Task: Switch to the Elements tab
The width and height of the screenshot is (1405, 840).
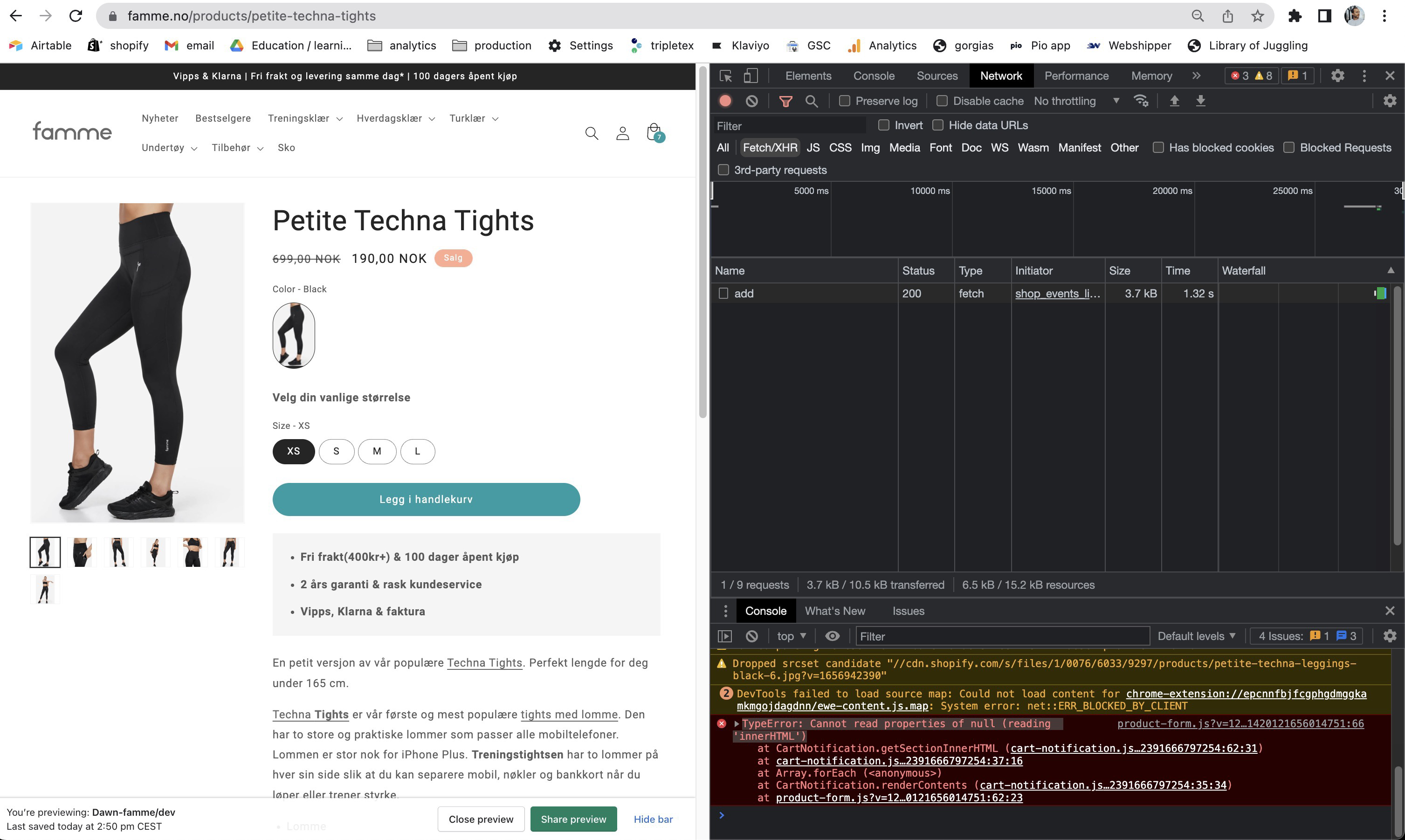Action: [808, 76]
